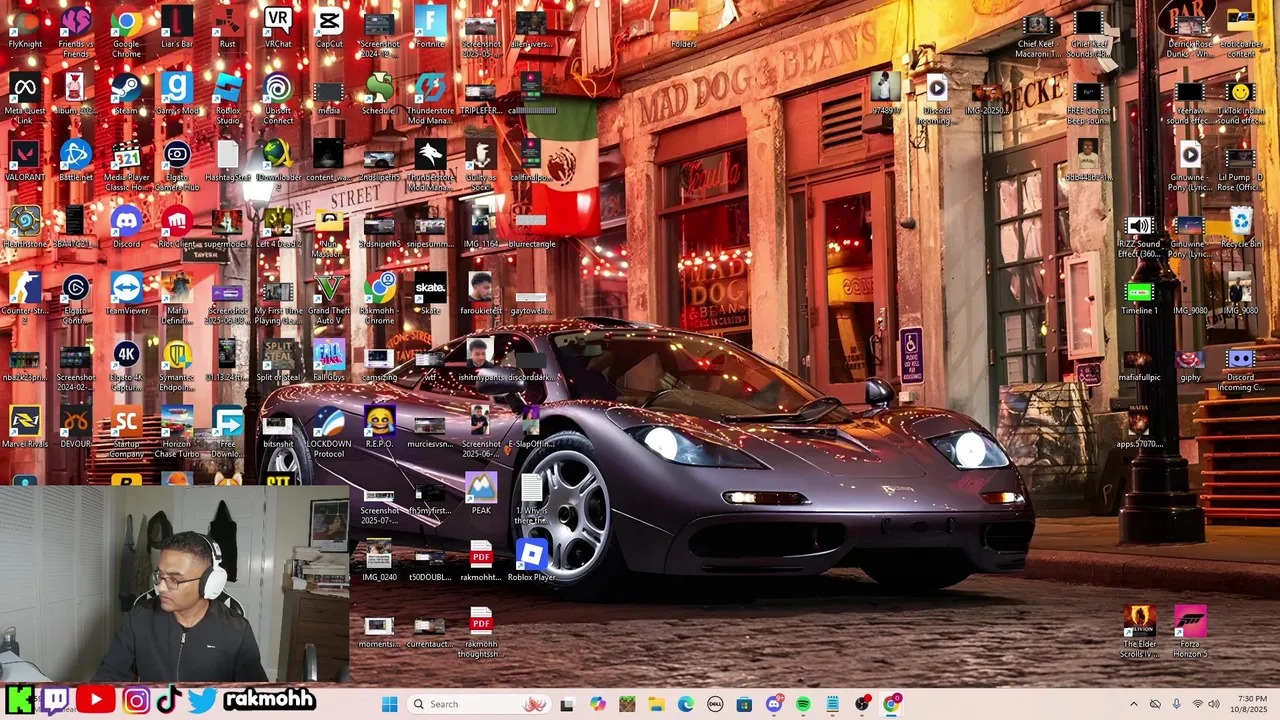Open the DEVOUR desktop icon

pos(76,428)
